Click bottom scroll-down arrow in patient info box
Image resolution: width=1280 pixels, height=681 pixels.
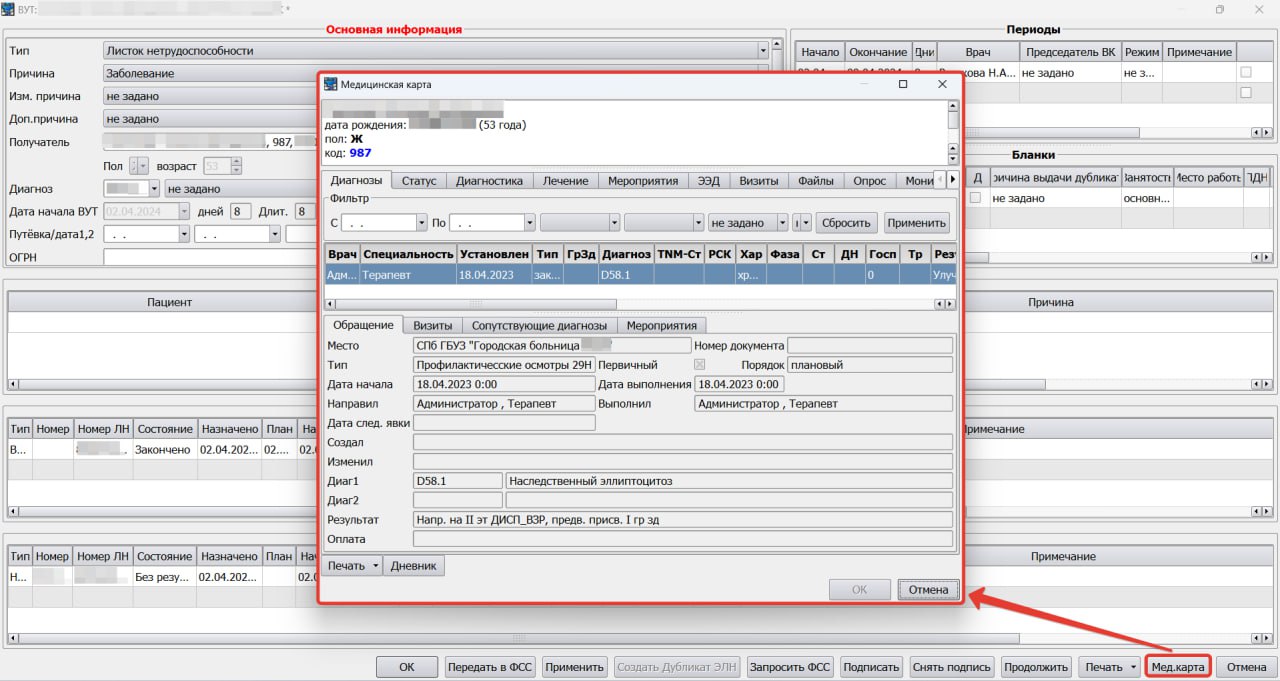pos(953,158)
